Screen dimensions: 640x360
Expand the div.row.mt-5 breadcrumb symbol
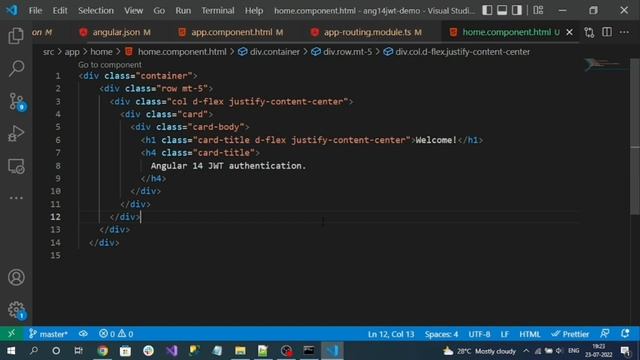coord(342,52)
